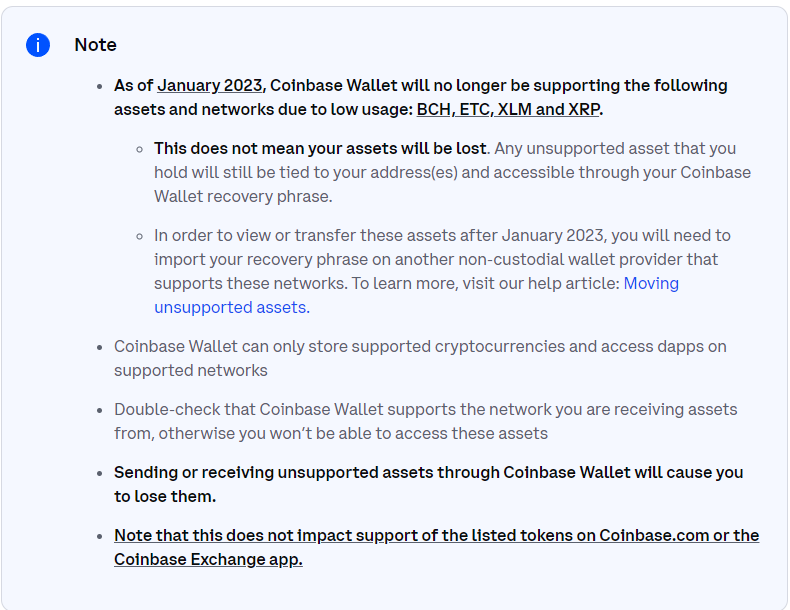Image resolution: width=790 pixels, height=610 pixels.
Task: Click 'unsupported assets.' blue link text
Action: 232,308
